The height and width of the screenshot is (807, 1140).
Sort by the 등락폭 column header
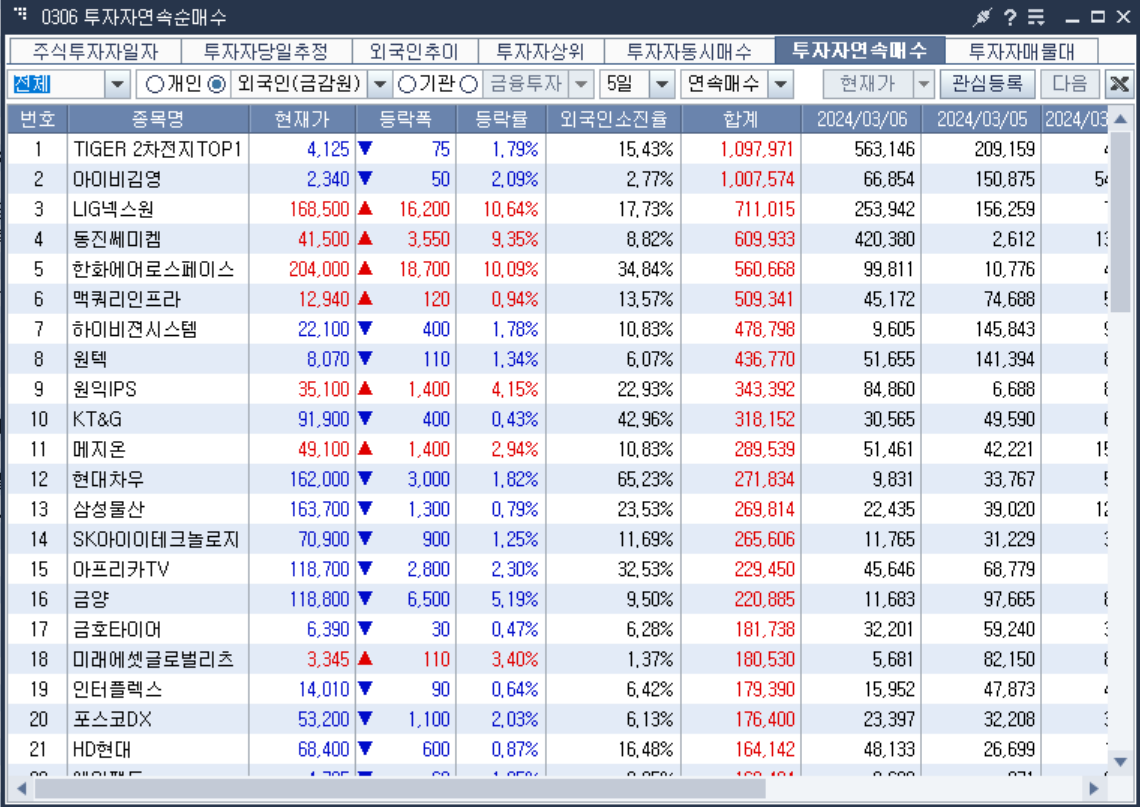point(406,119)
